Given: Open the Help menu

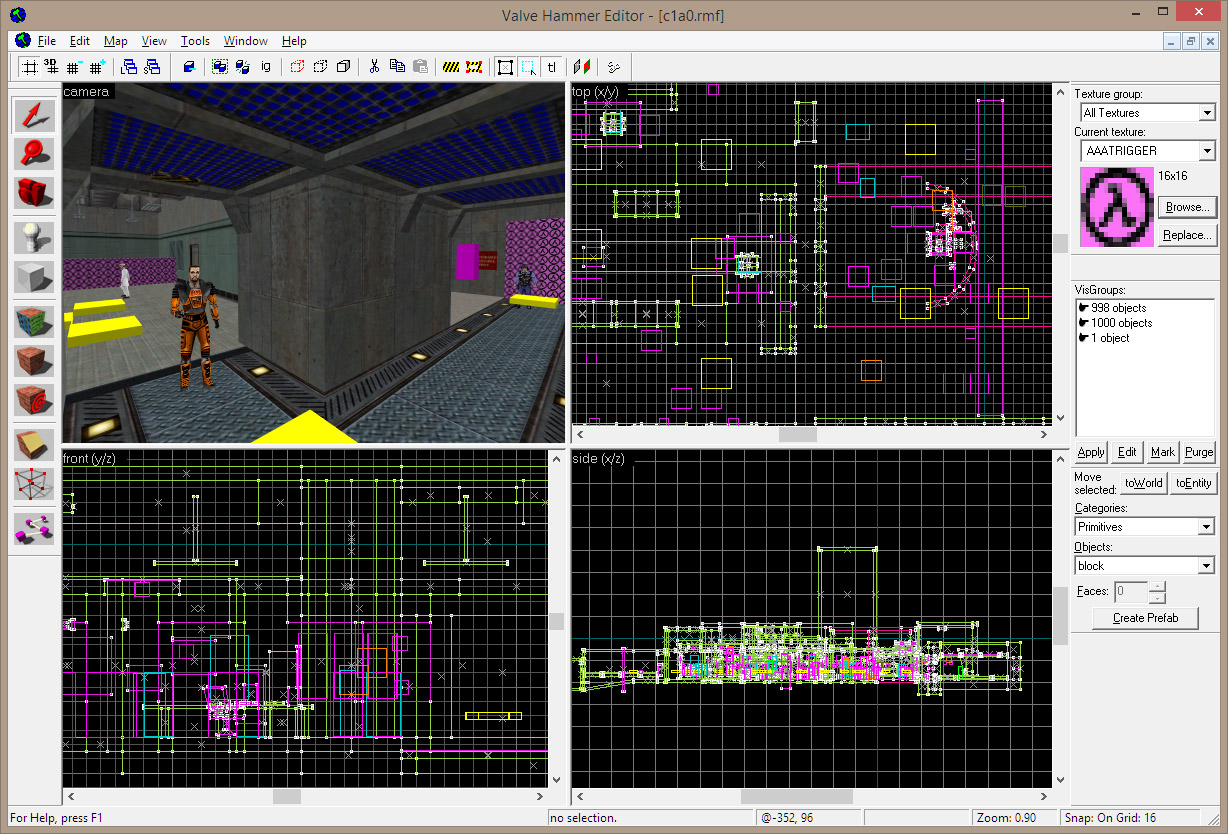Looking at the screenshot, I should (x=294, y=41).
